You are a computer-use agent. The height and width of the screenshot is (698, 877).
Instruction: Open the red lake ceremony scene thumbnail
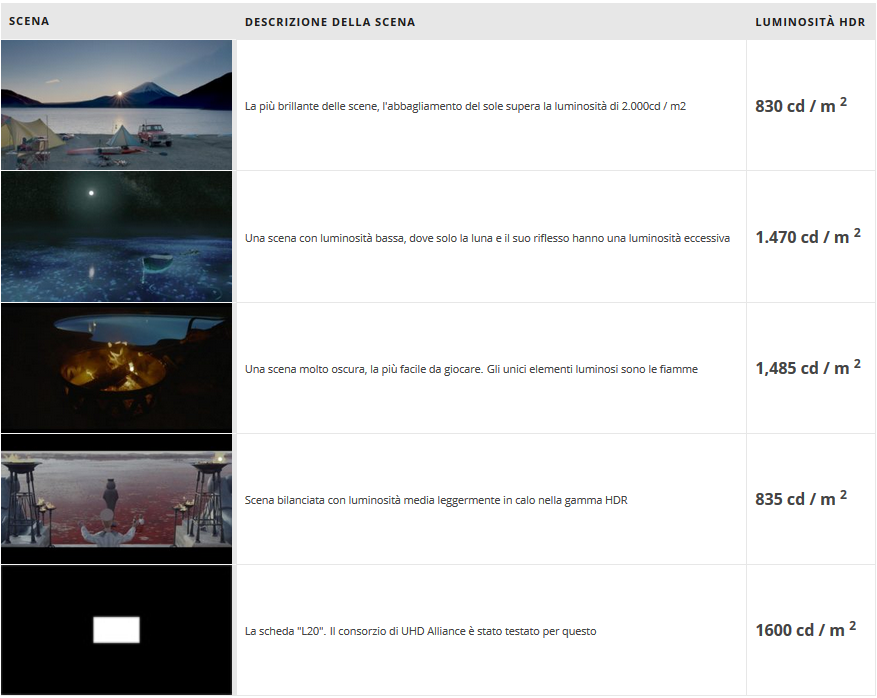click(116, 499)
